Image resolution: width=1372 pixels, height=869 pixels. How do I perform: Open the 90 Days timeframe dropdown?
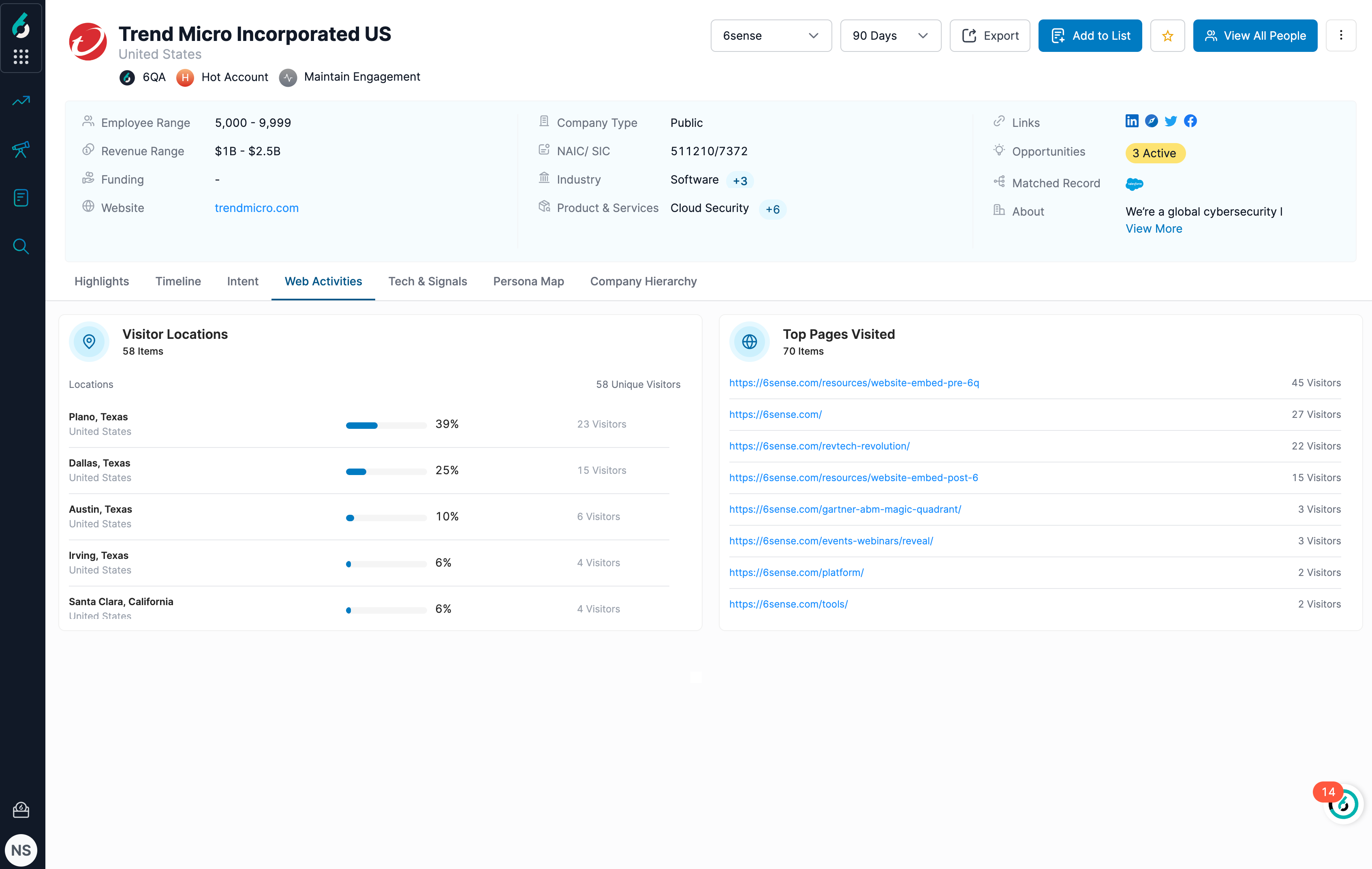(x=890, y=36)
